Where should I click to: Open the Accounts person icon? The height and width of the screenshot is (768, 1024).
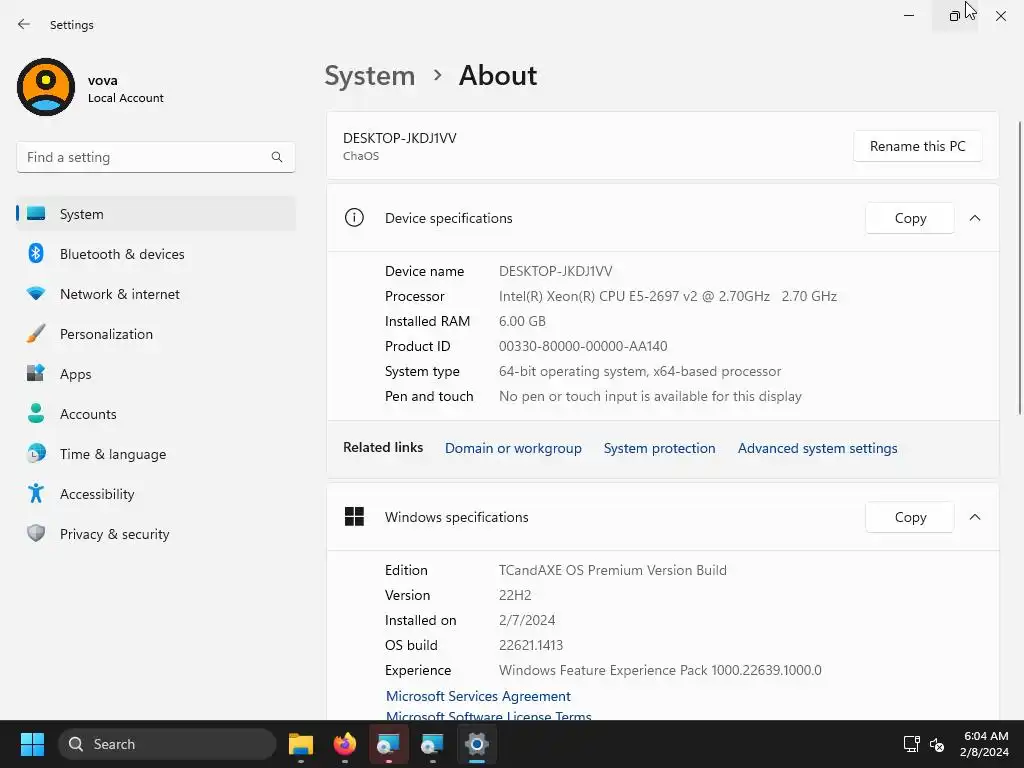(36, 413)
